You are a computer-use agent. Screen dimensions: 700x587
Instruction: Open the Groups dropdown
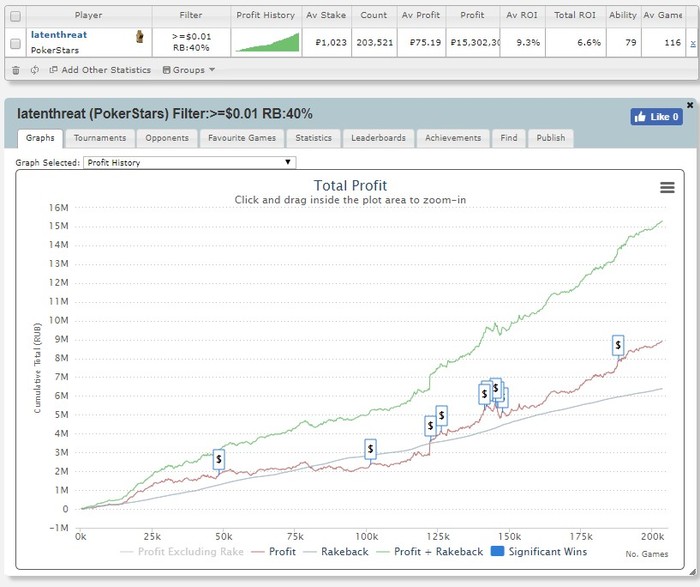189,70
